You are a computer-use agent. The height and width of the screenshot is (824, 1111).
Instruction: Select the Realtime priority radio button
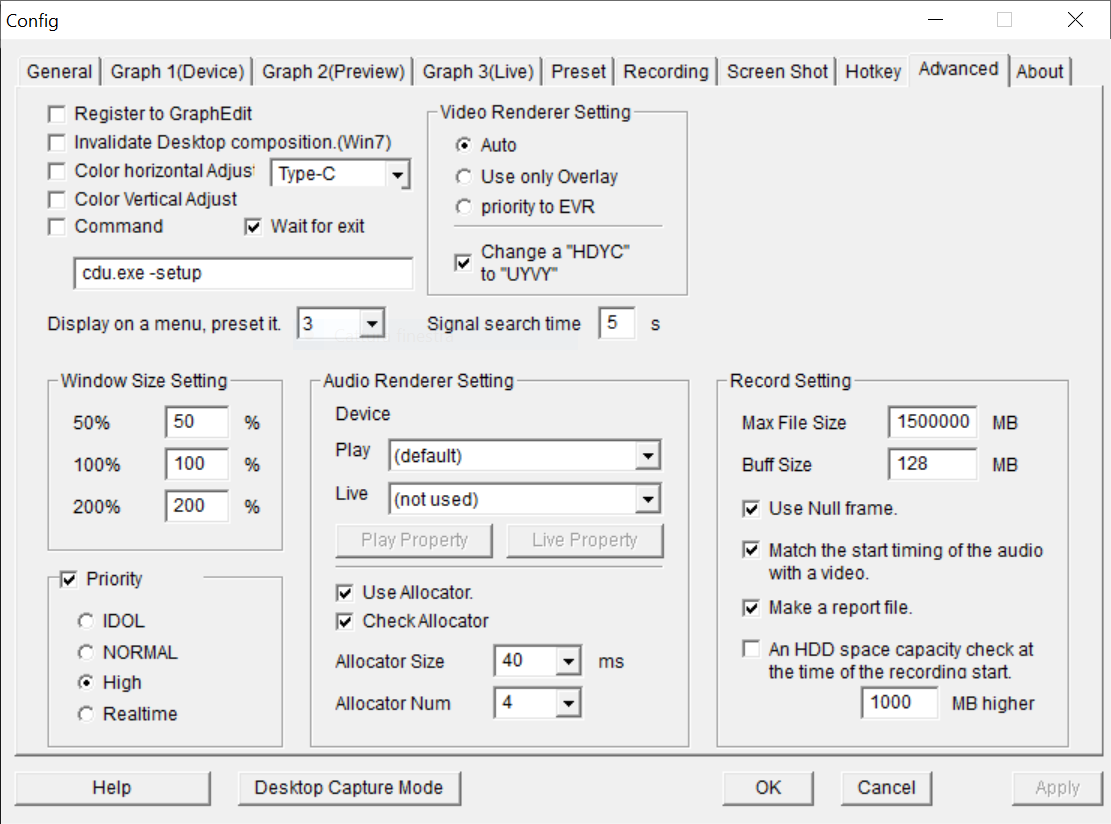coord(86,714)
